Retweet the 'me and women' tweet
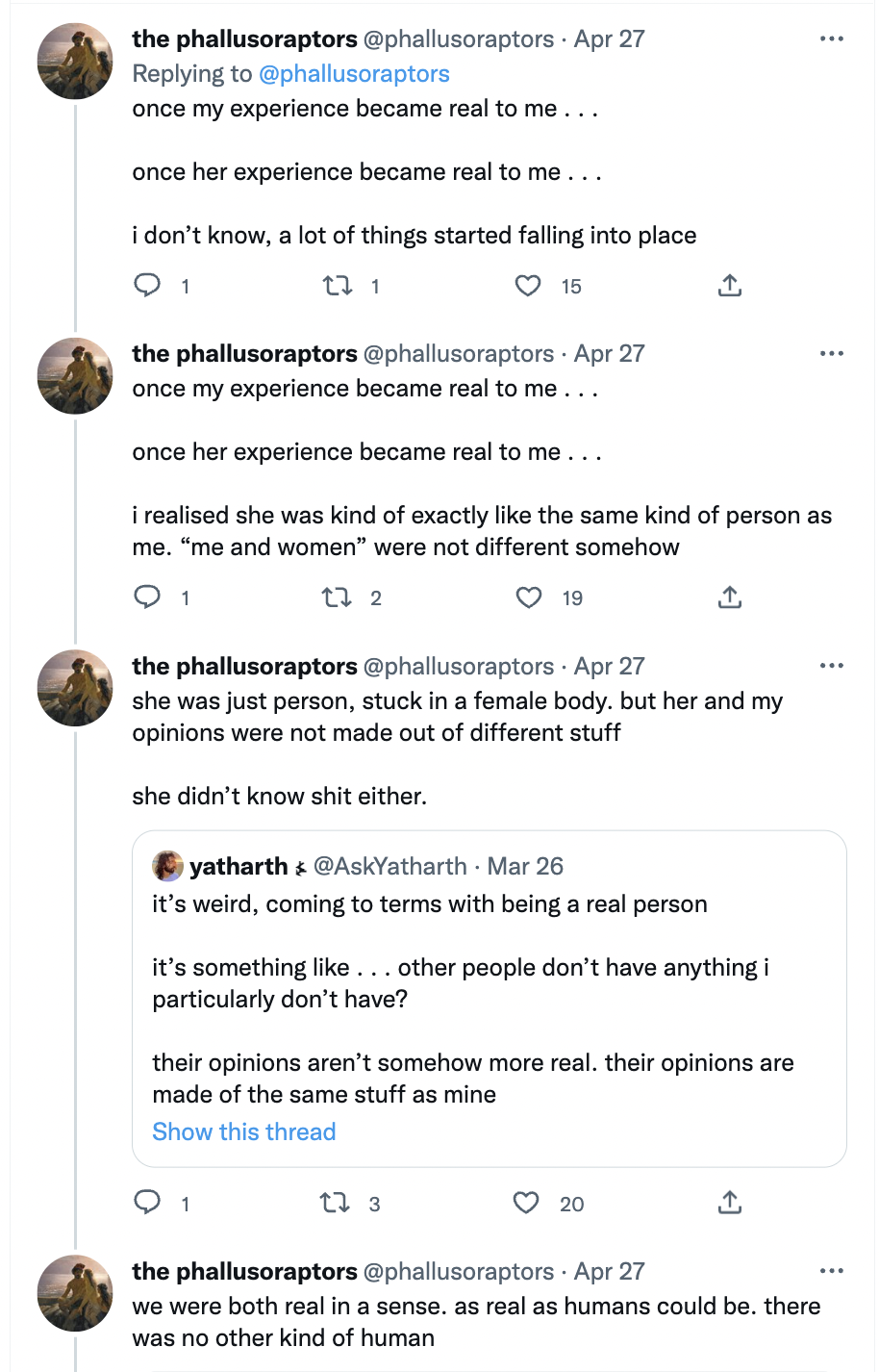 click(x=337, y=597)
